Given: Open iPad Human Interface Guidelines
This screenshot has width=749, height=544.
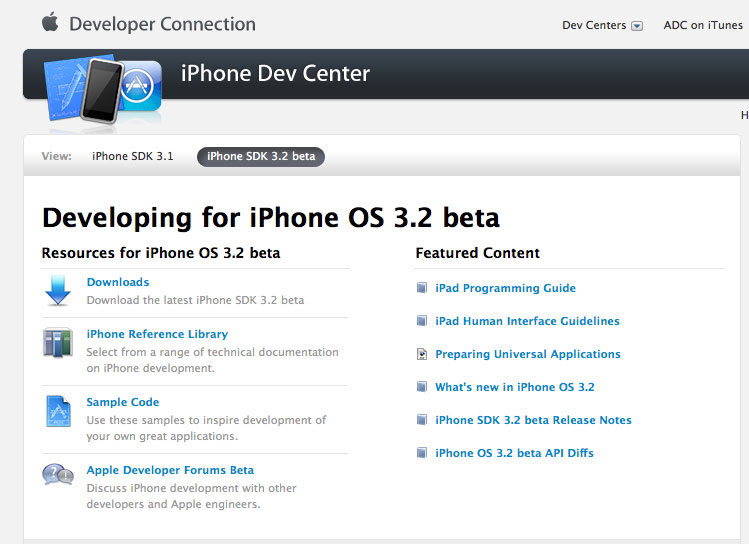Looking at the screenshot, I should point(527,321).
